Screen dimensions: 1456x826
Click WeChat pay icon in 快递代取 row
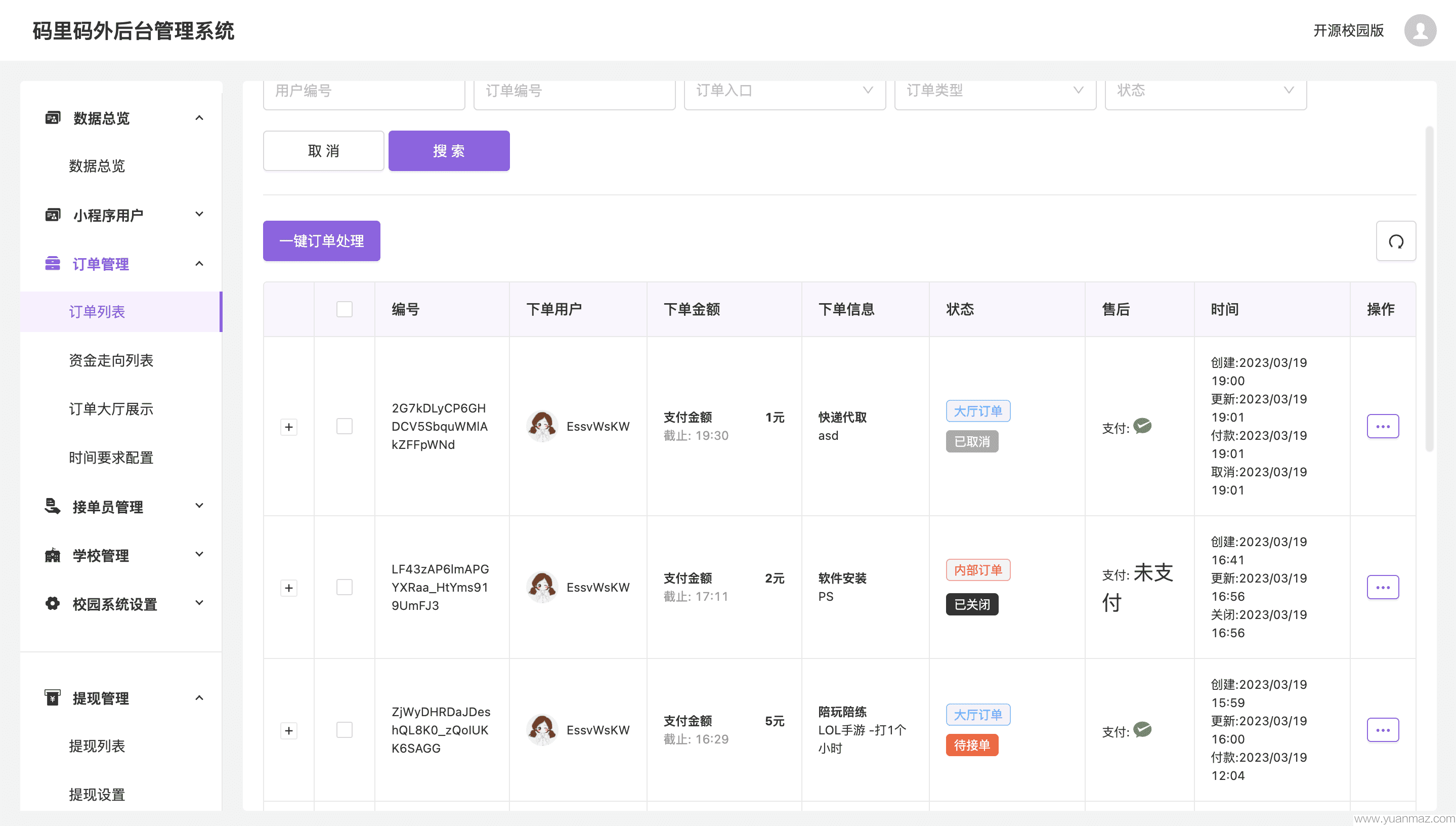[x=1142, y=426]
